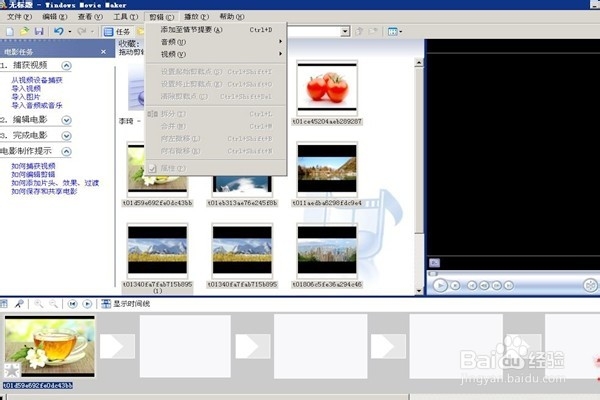
Task: Expand the 编辑电影 section
Action: pos(66,120)
